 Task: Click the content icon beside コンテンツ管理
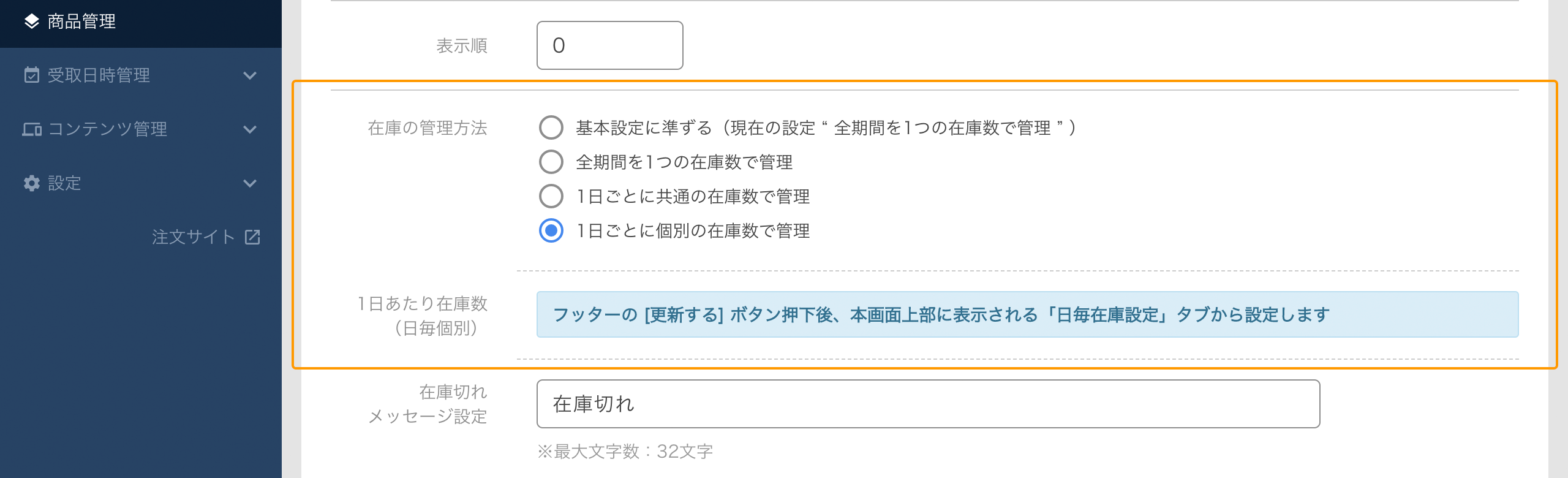click(x=32, y=129)
